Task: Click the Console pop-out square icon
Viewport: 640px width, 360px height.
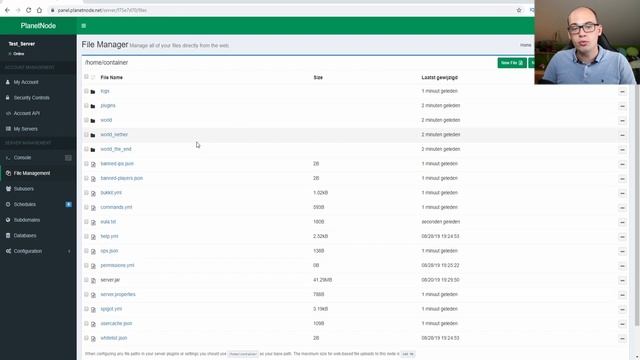Action: 68,158
